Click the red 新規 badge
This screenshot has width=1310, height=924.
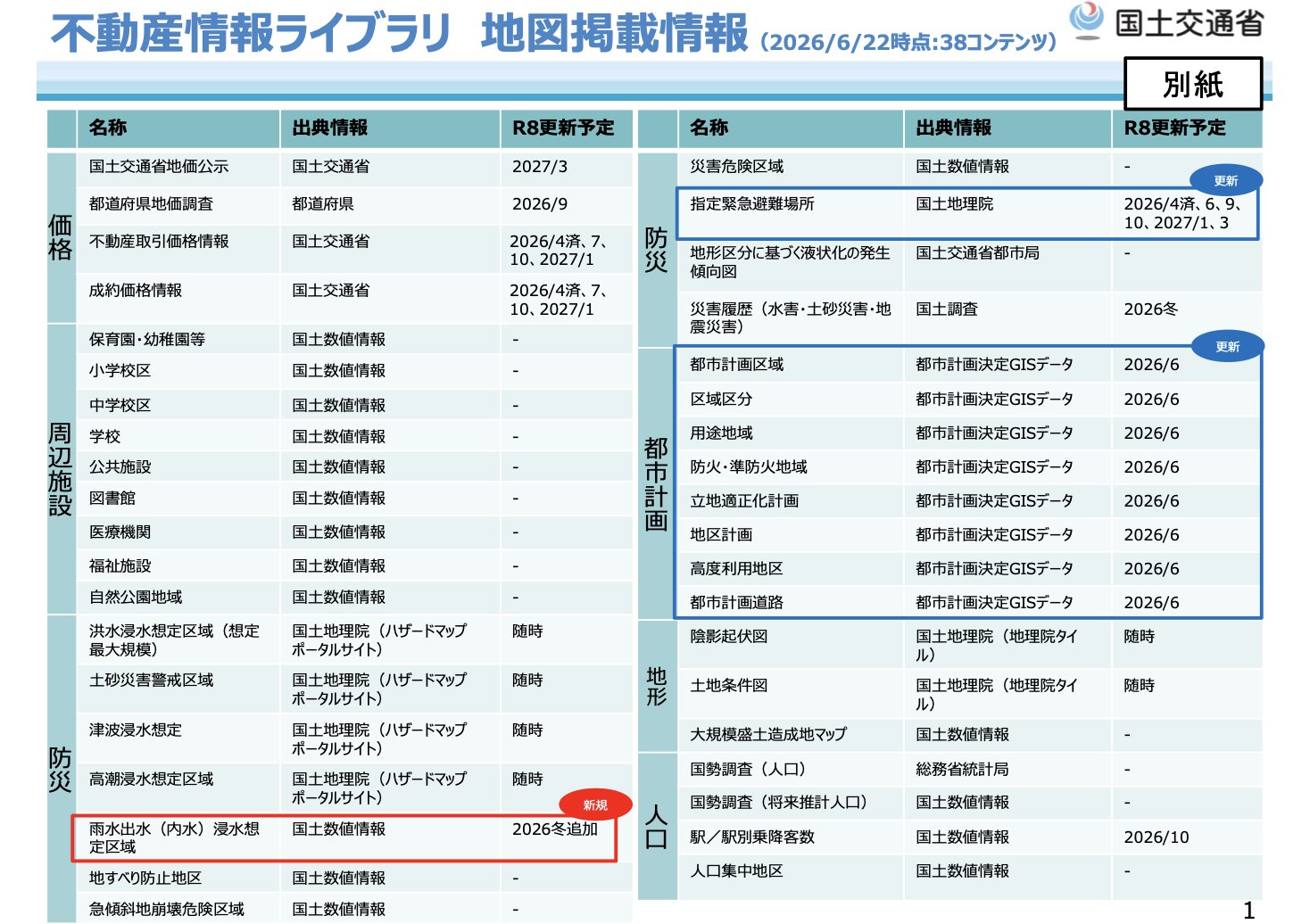(595, 805)
